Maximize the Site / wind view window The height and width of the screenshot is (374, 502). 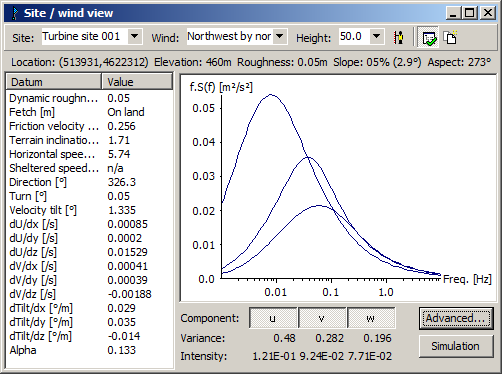470,13
